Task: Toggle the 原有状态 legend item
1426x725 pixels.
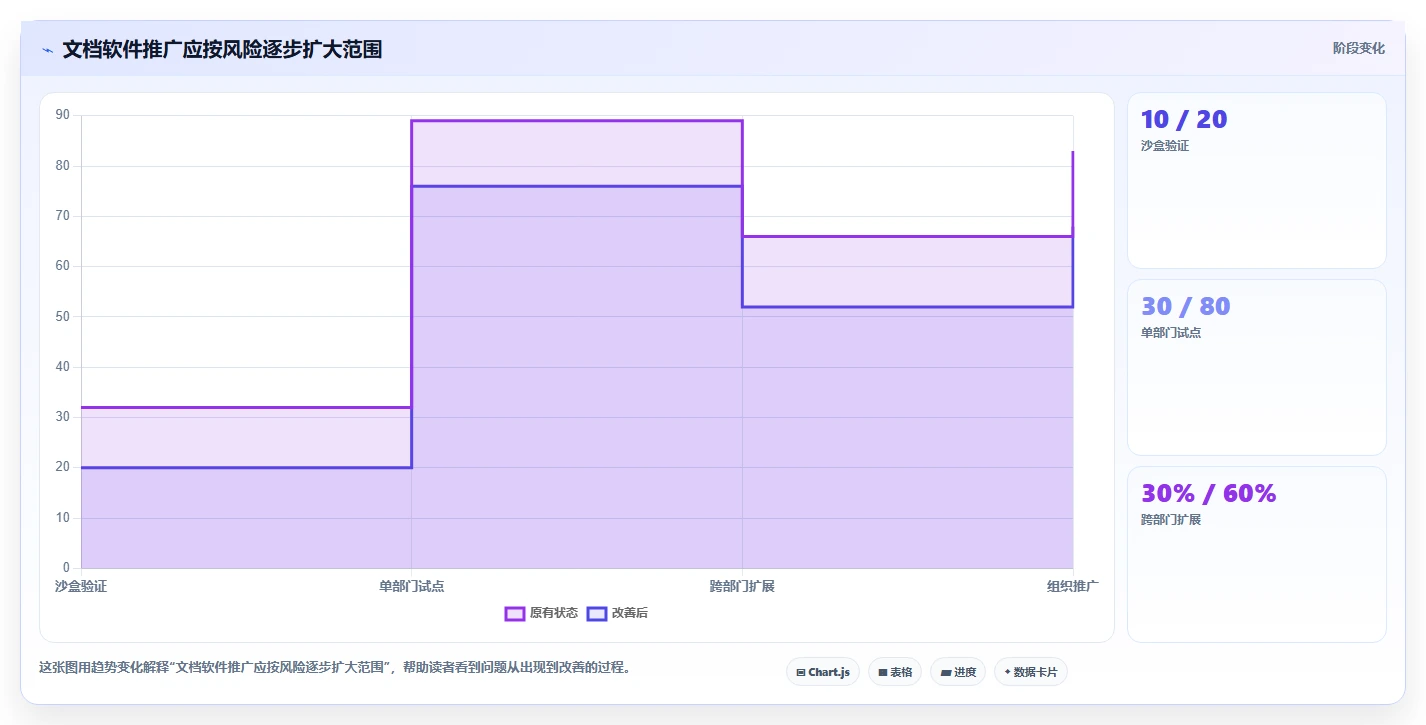Action: pos(541,613)
